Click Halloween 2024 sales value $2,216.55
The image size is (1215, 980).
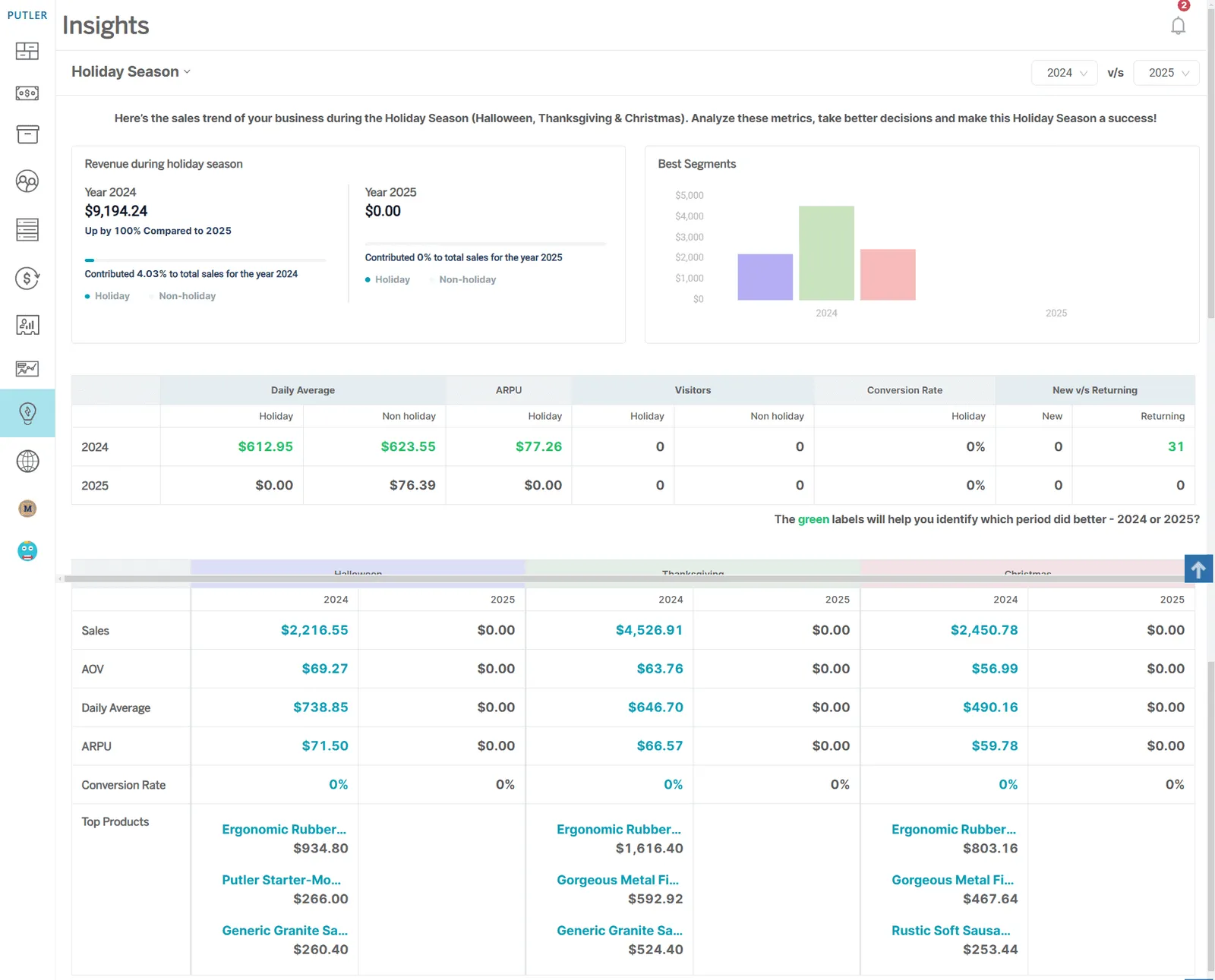click(314, 630)
